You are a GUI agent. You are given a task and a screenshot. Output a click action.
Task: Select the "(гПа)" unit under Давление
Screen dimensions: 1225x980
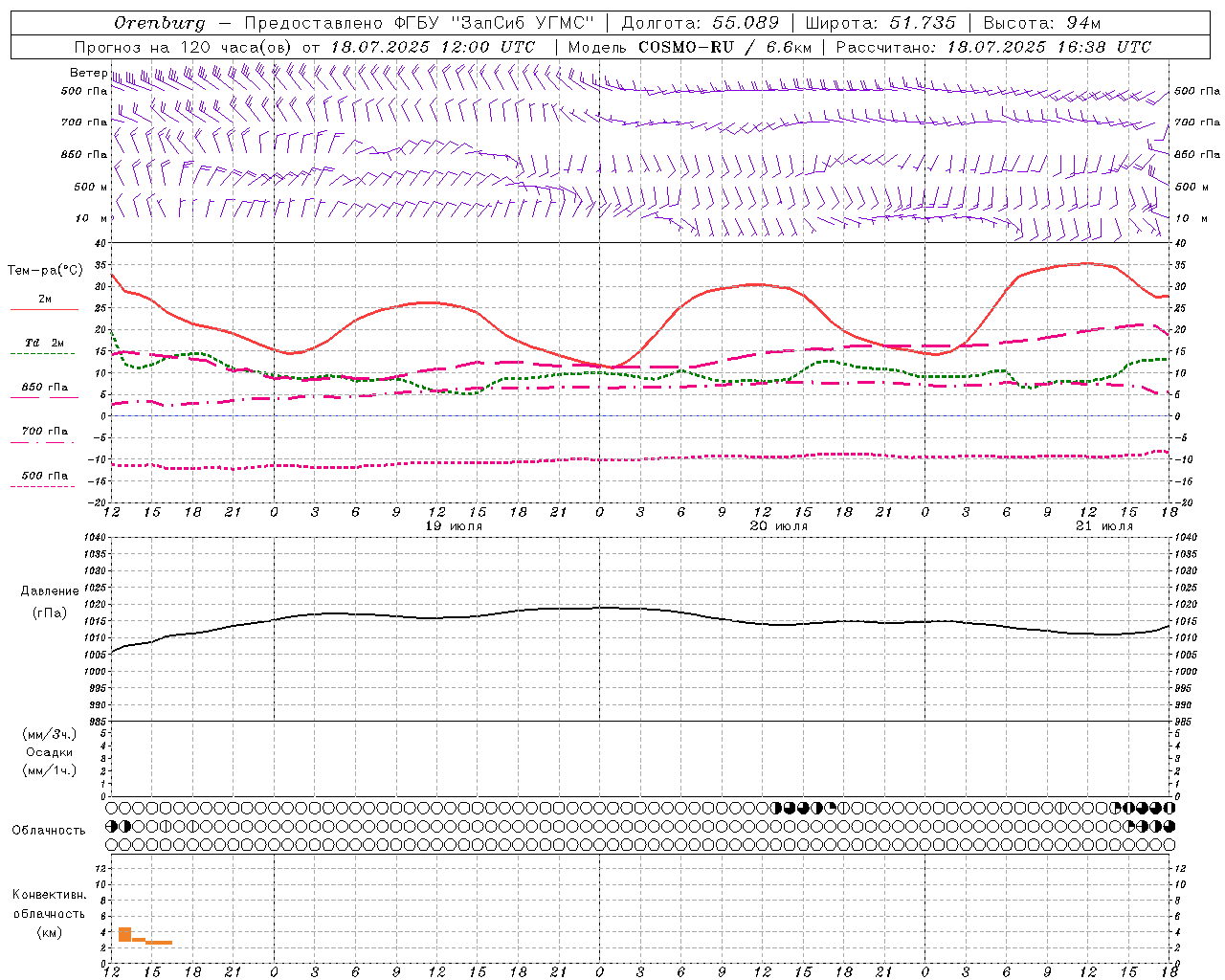coord(50,612)
